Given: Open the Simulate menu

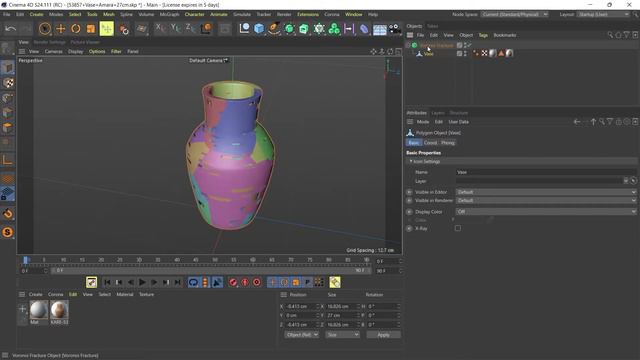Looking at the screenshot, I should (x=242, y=14).
